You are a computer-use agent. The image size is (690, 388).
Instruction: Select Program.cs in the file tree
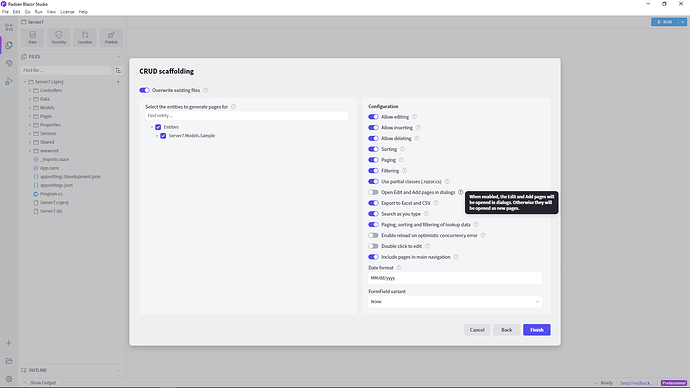51,194
